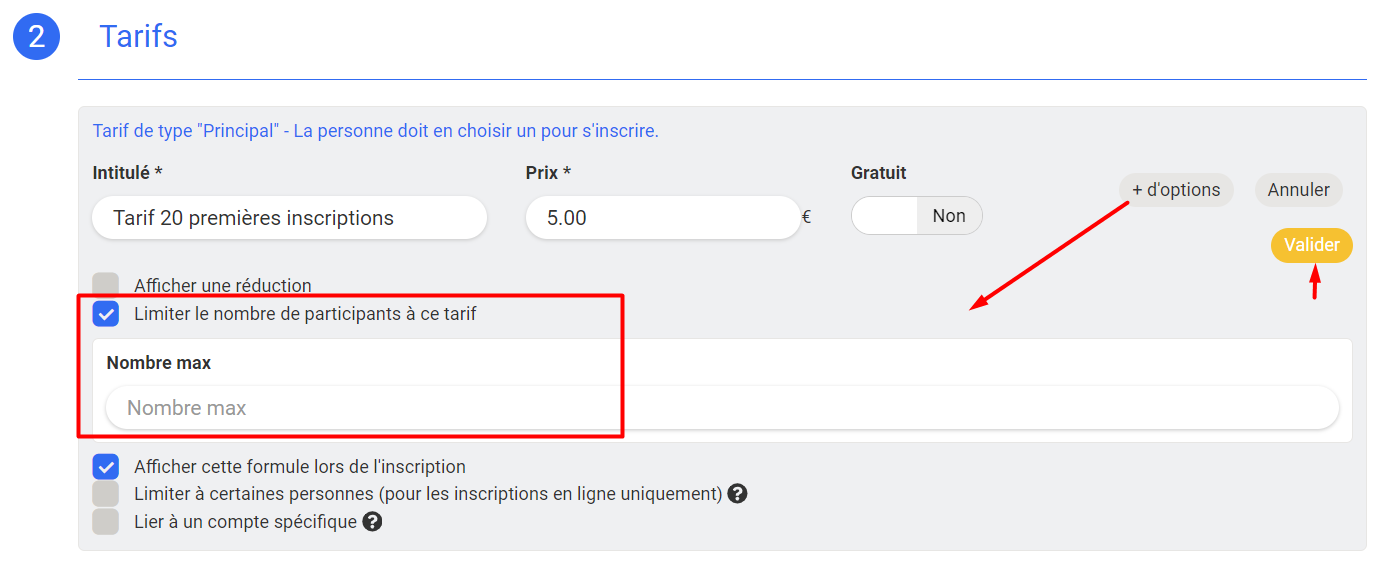
Task: Click the yellow Valider button
Action: [1312, 245]
